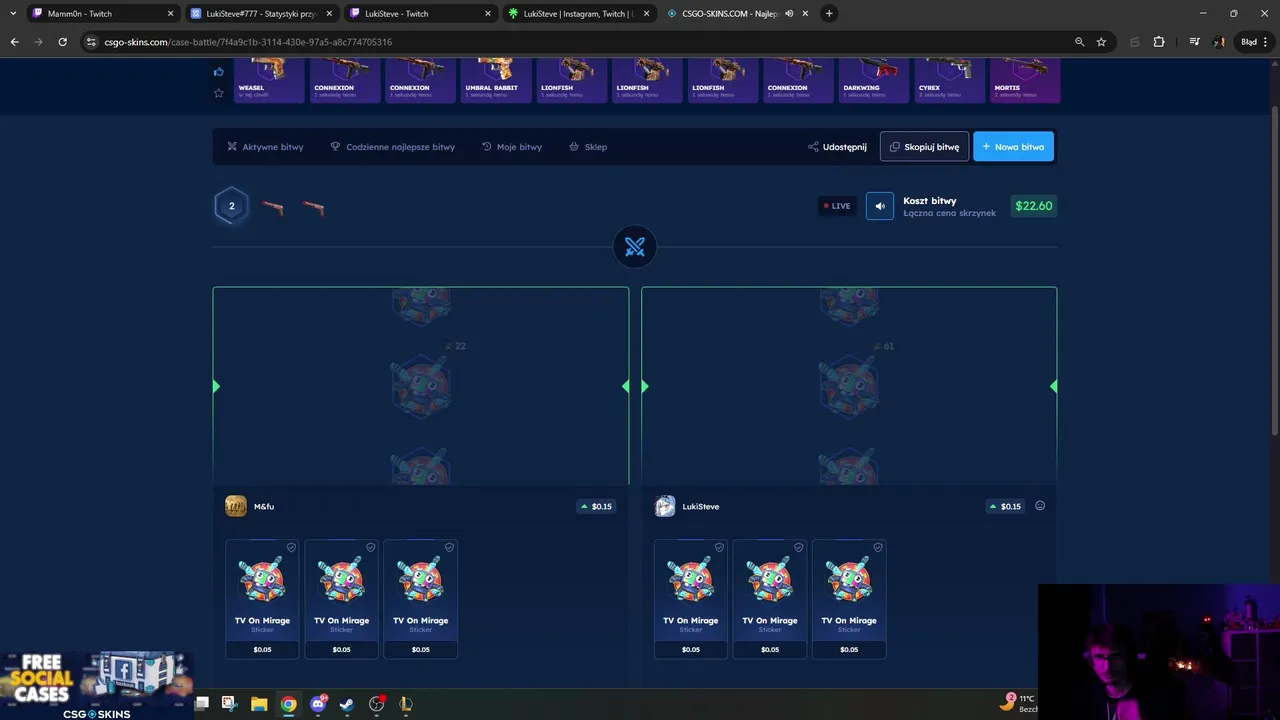Open Błąd browser menu
This screenshot has height=720, width=1280.
coord(1255,42)
